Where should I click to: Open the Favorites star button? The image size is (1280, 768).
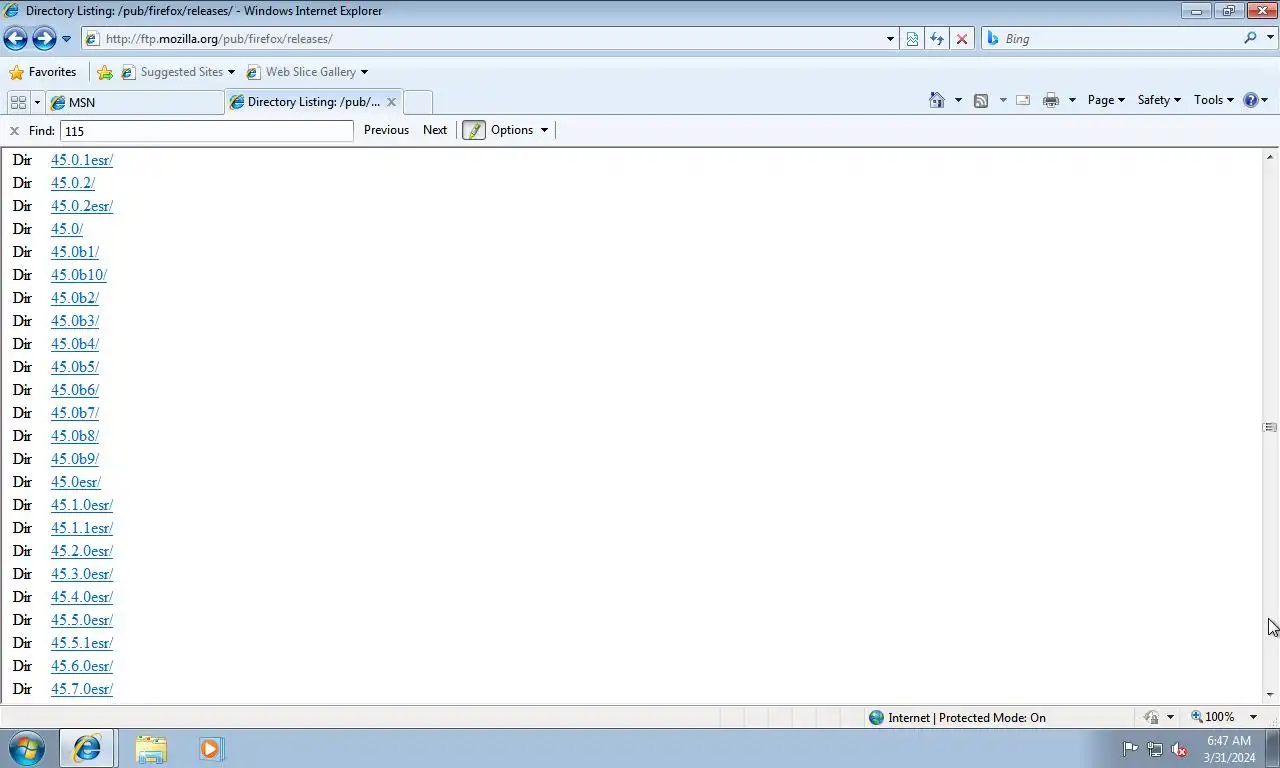click(42, 72)
